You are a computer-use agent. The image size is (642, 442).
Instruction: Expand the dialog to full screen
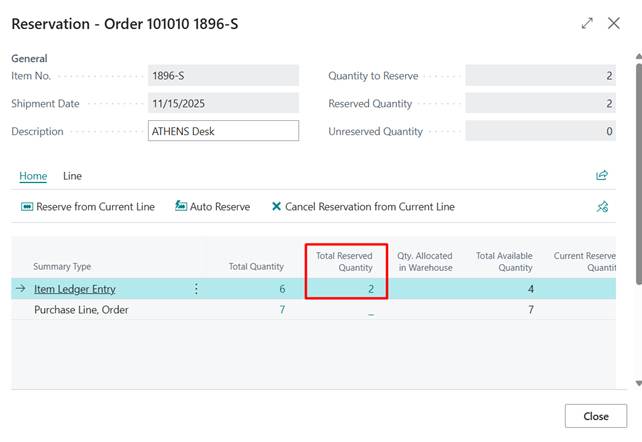click(586, 23)
